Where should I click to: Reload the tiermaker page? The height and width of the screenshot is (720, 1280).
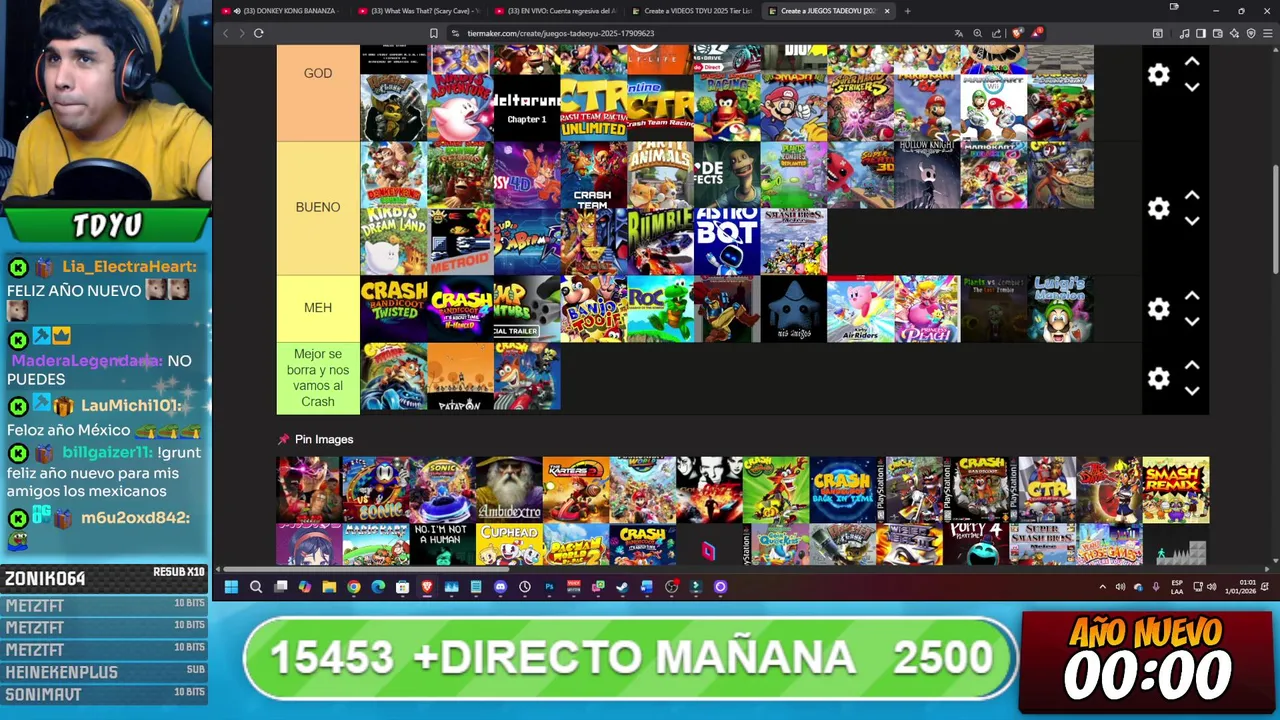click(x=258, y=33)
